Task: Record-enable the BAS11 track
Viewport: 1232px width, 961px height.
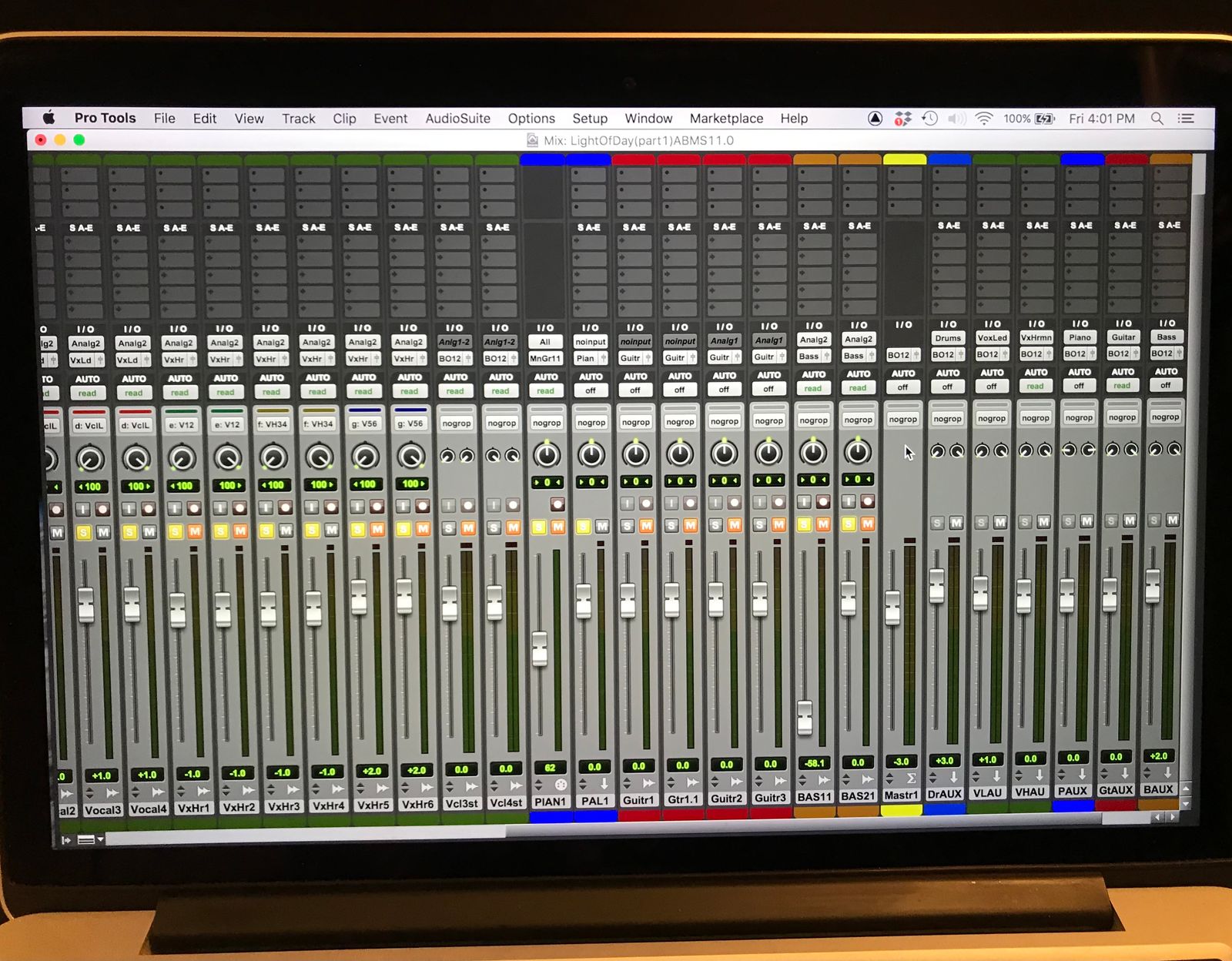Action: tap(823, 502)
